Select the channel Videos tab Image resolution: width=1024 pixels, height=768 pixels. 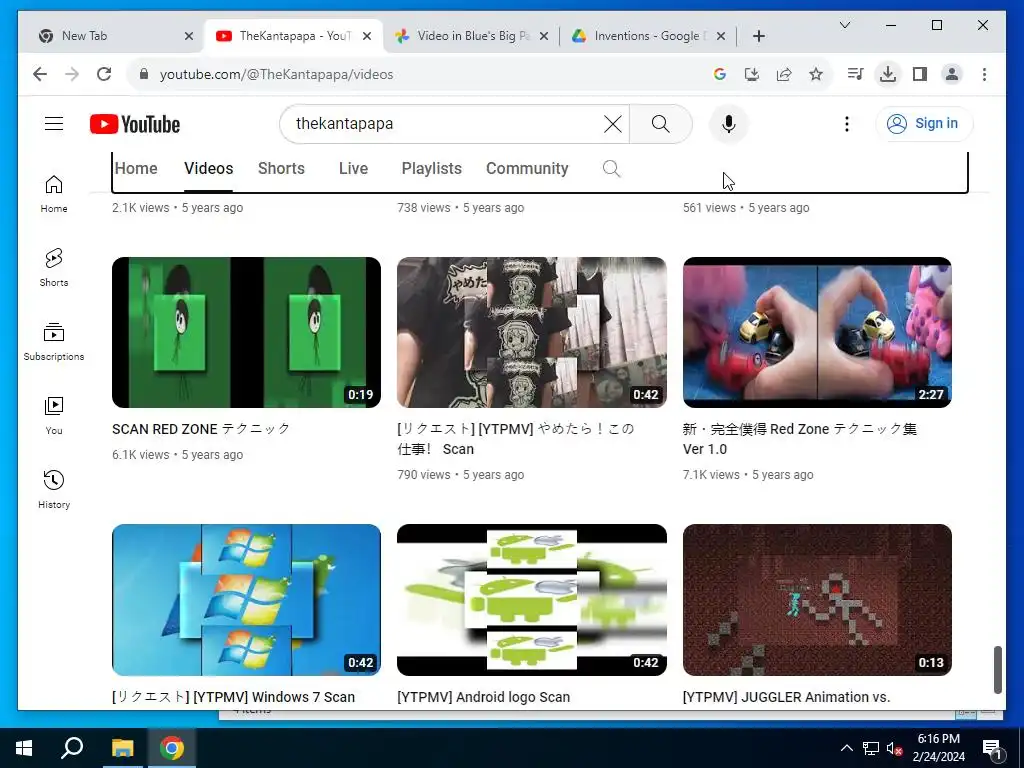(x=208, y=168)
